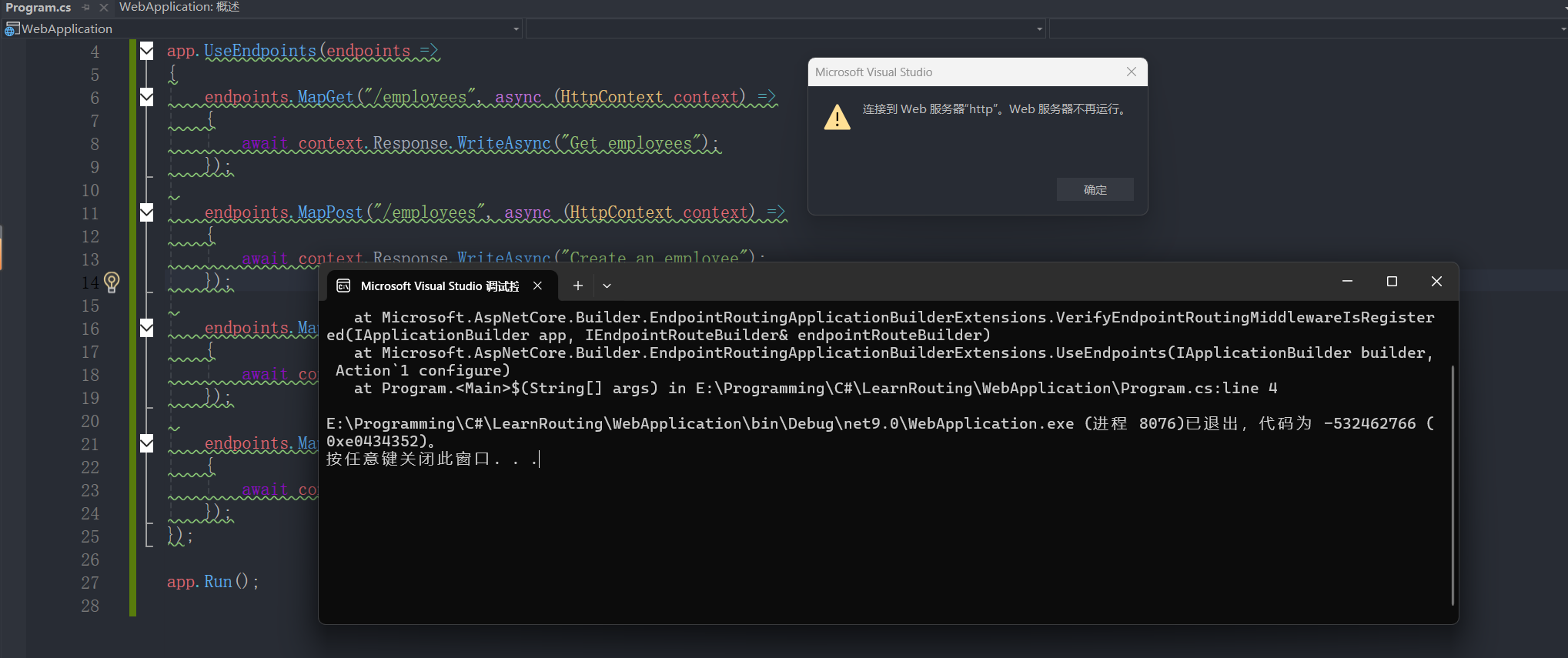Screen dimensions: 1568x658
Task: Select the Program.cs tab
Action: [x=38, y=7]
